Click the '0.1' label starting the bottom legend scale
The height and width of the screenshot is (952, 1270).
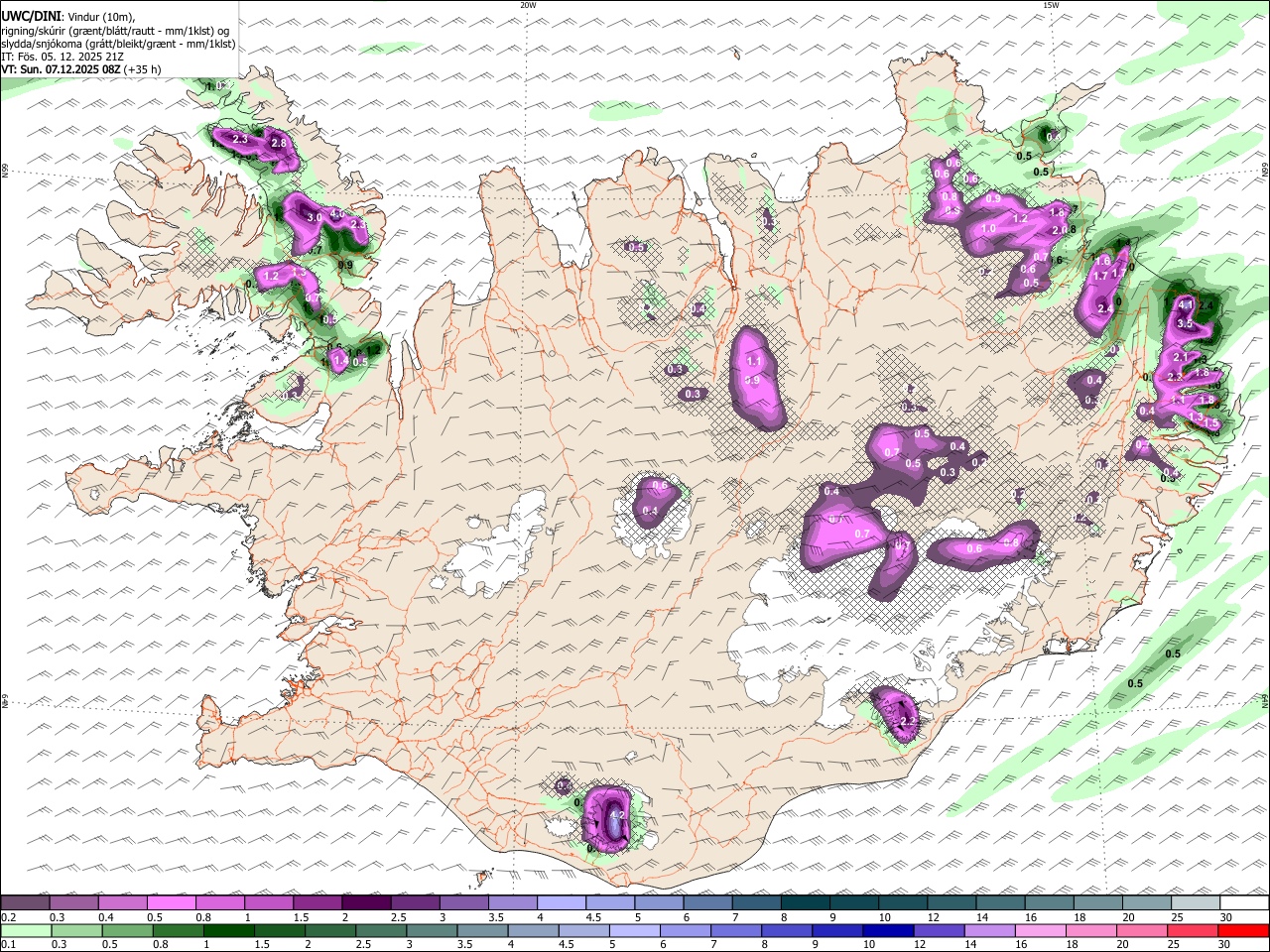[x=8, y=944]
